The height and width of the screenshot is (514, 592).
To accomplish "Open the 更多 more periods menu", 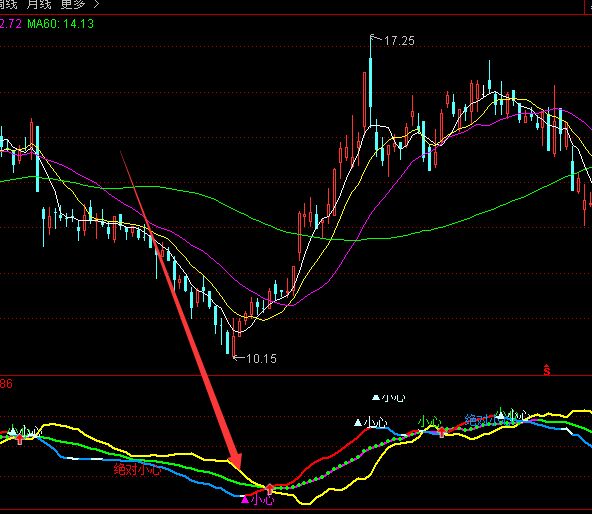I will pyautogui.click(x=73, y=5).
